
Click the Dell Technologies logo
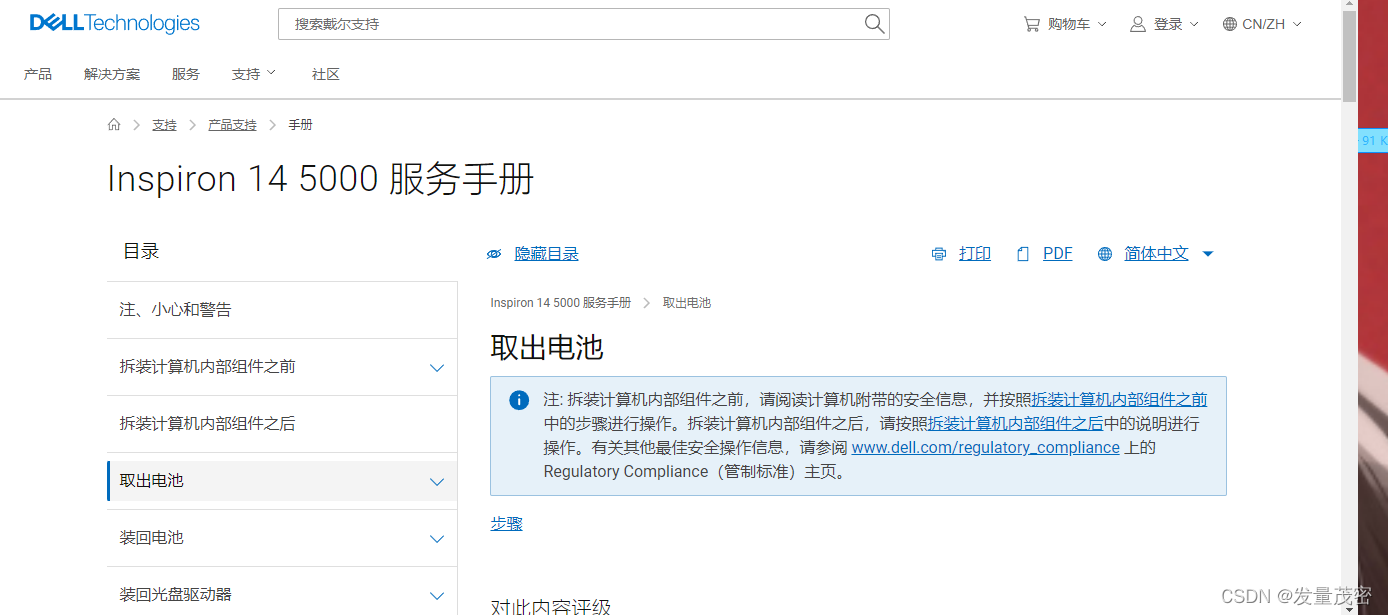114,23
